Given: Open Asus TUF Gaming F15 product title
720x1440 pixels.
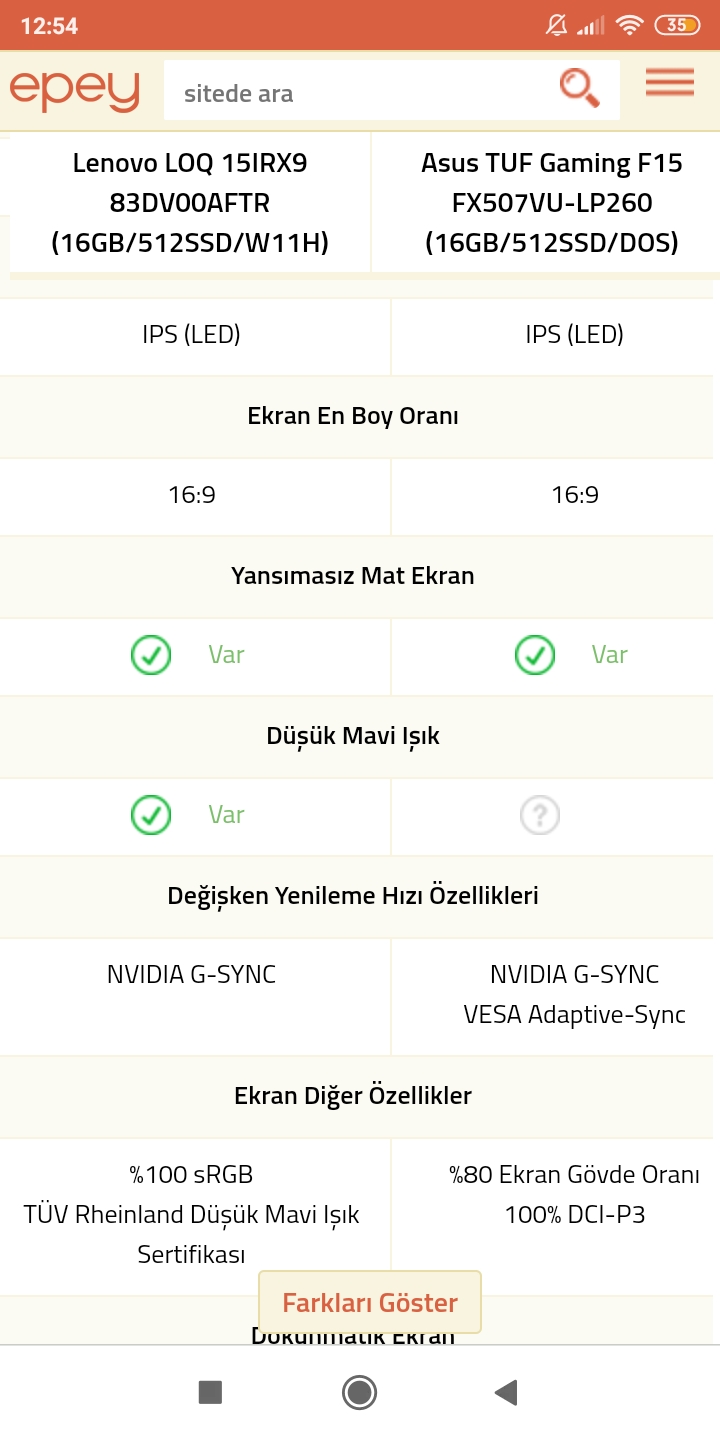Looking at the screenshot, I should coord(552,203).
